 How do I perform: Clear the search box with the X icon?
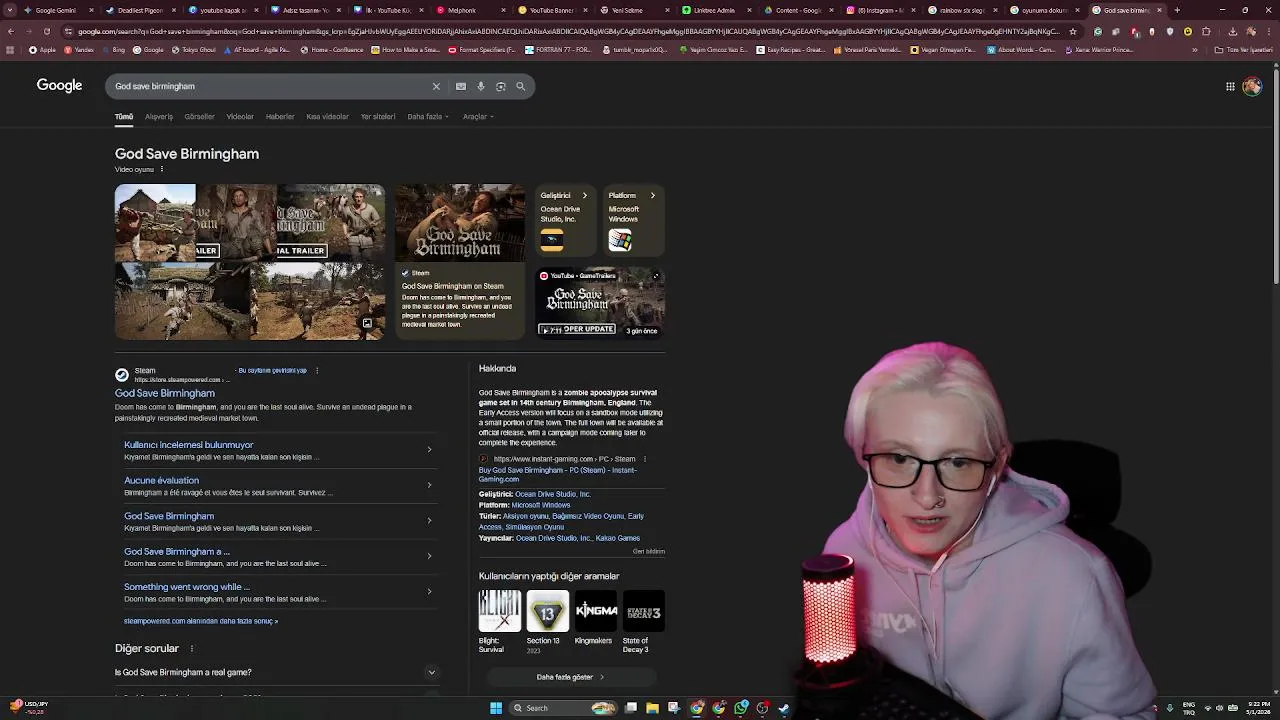(x=436, y=87)
